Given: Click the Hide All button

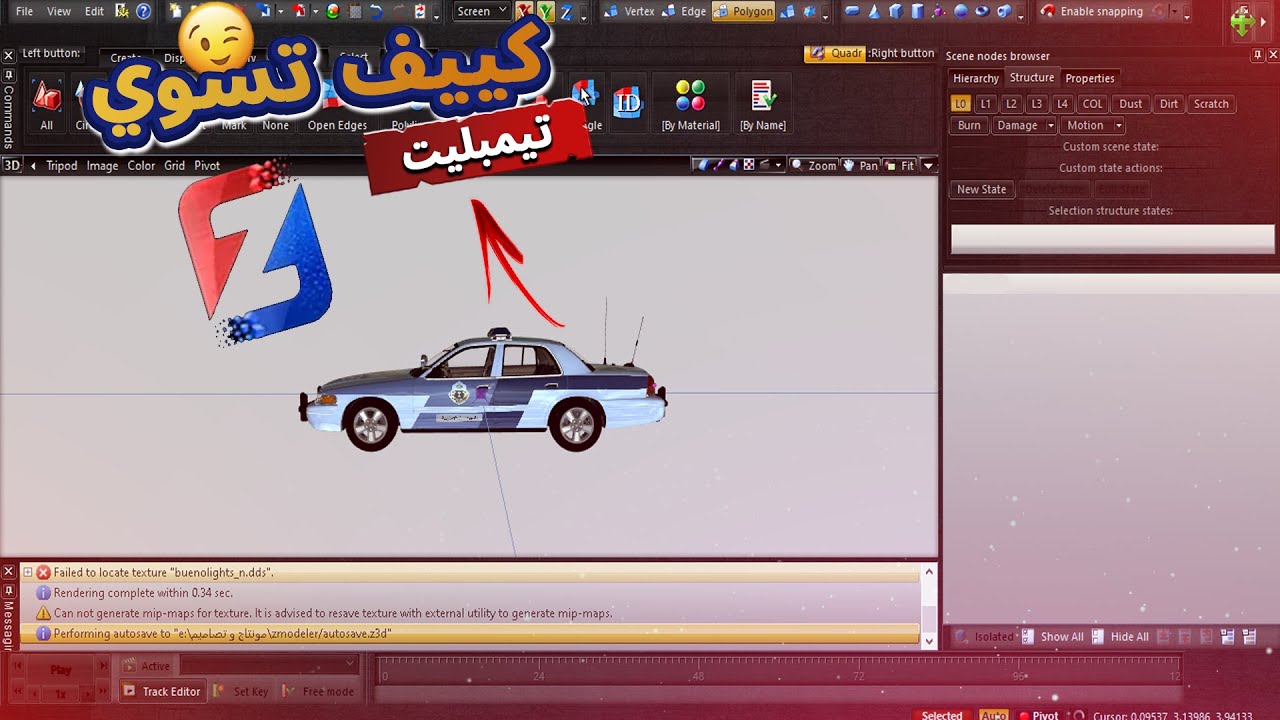Looking at the screenshot, I should pyautogui.click(x=1120, y=636).
